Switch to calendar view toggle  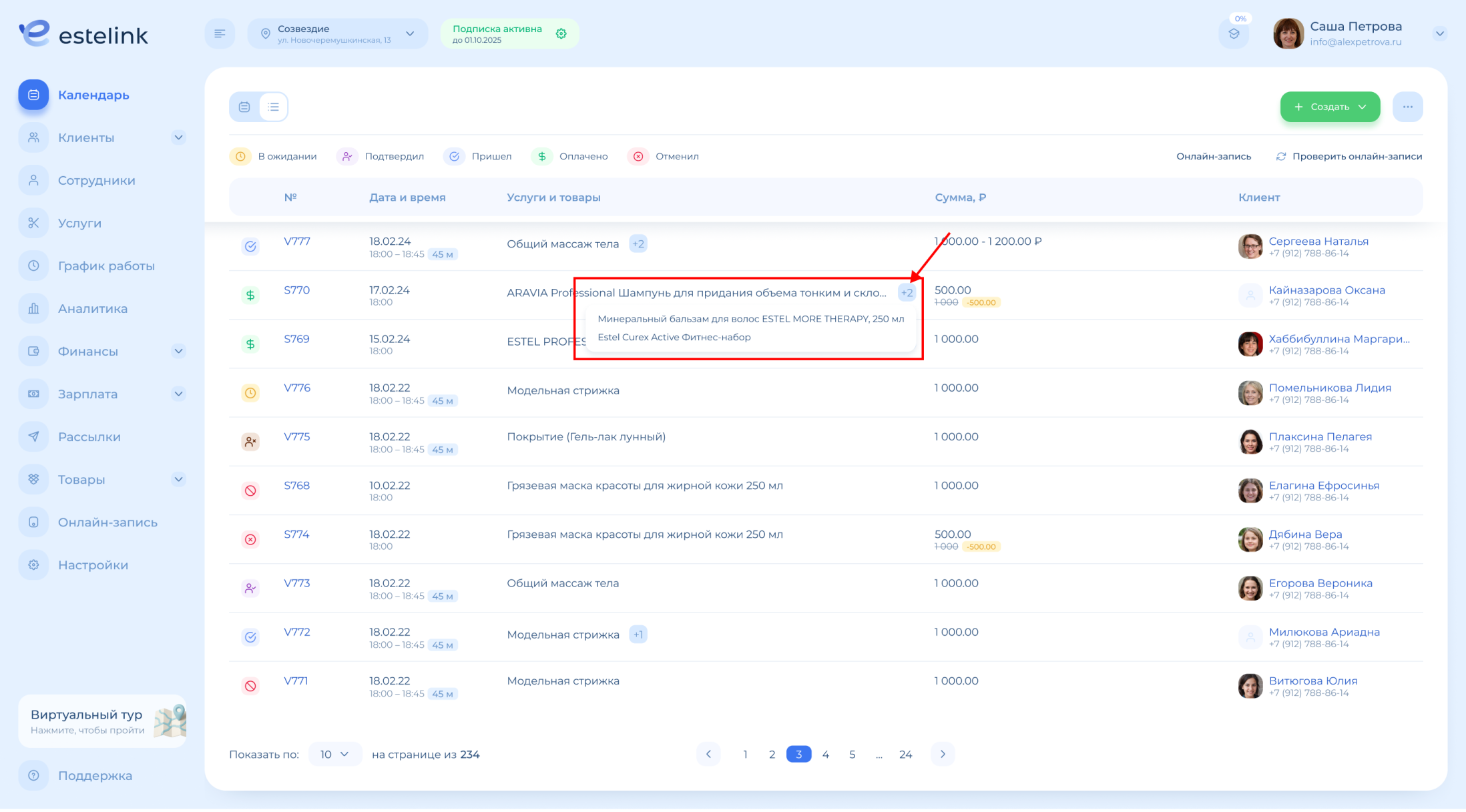[x=244, y=107]
